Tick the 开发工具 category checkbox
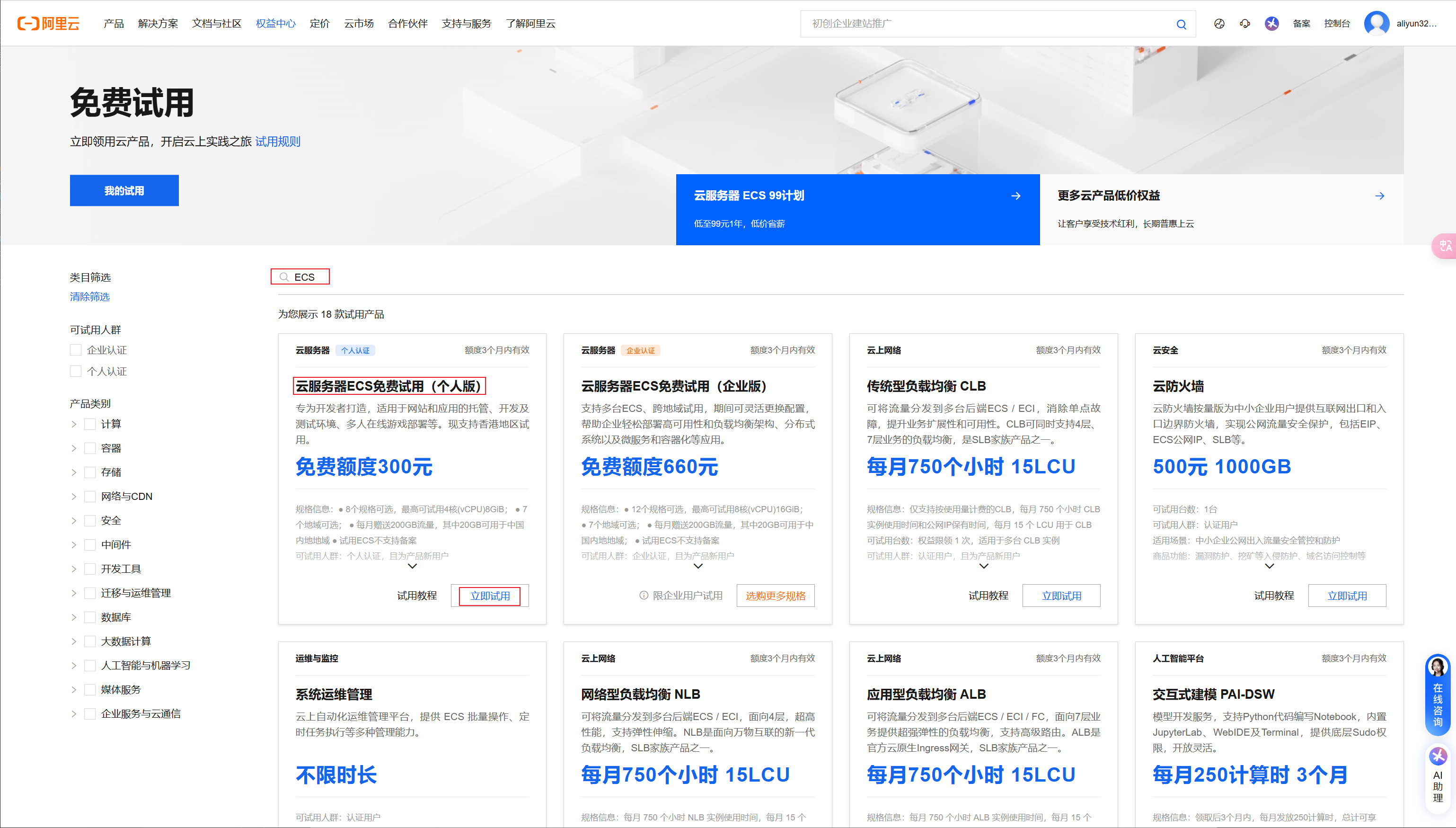 click(x=90, y=569)
